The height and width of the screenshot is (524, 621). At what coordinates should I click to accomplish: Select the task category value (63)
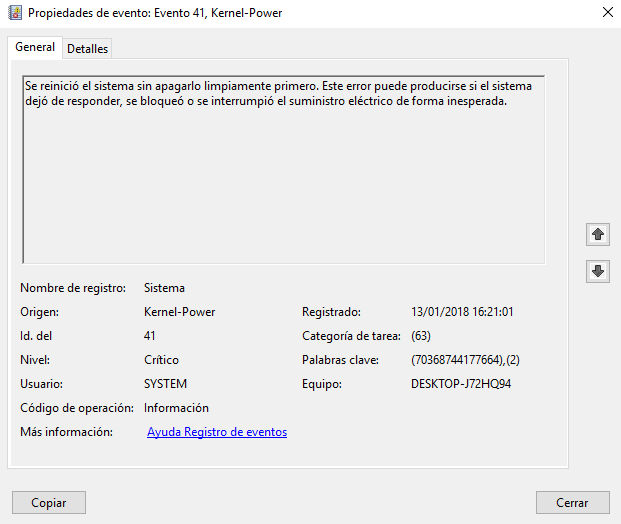tap(421, 336)
